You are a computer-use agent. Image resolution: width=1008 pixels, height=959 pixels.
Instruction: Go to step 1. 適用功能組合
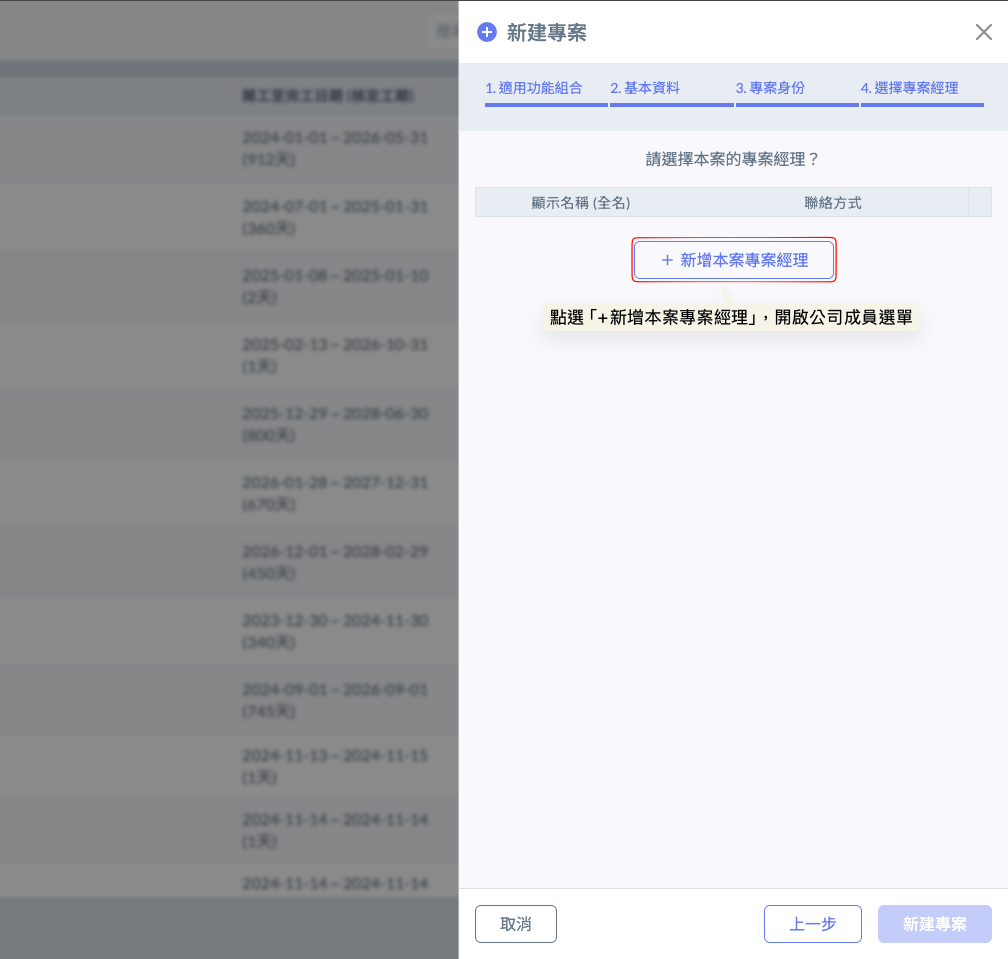(x=534, y=88)
